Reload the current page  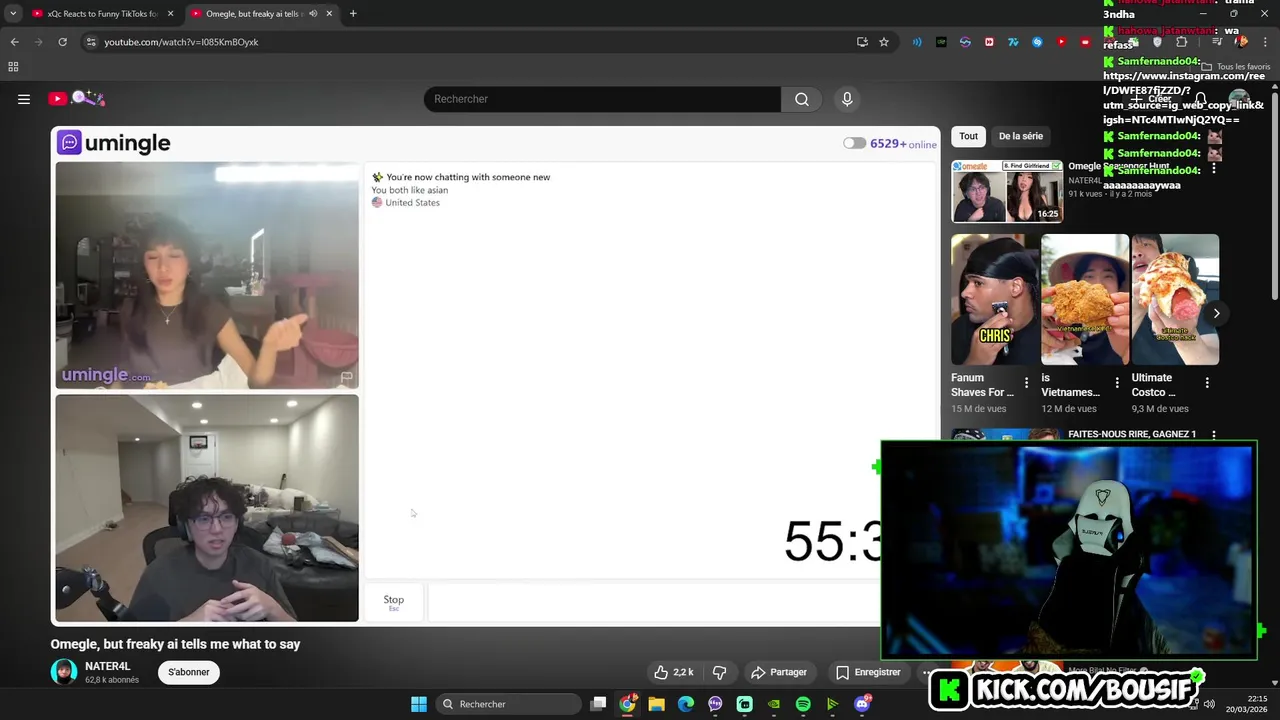tap(62, 42)
